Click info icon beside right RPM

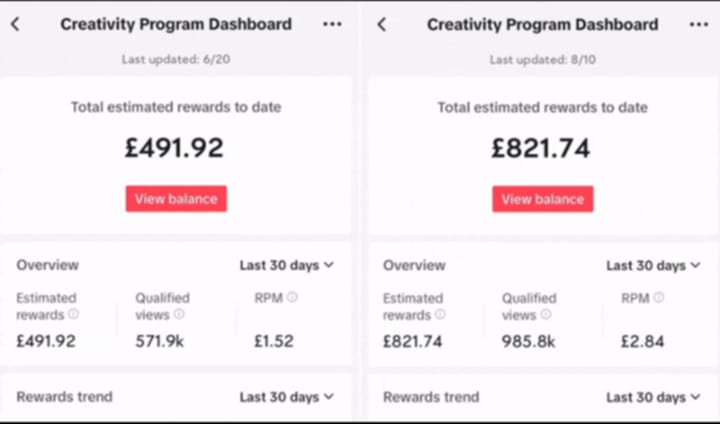658,298
